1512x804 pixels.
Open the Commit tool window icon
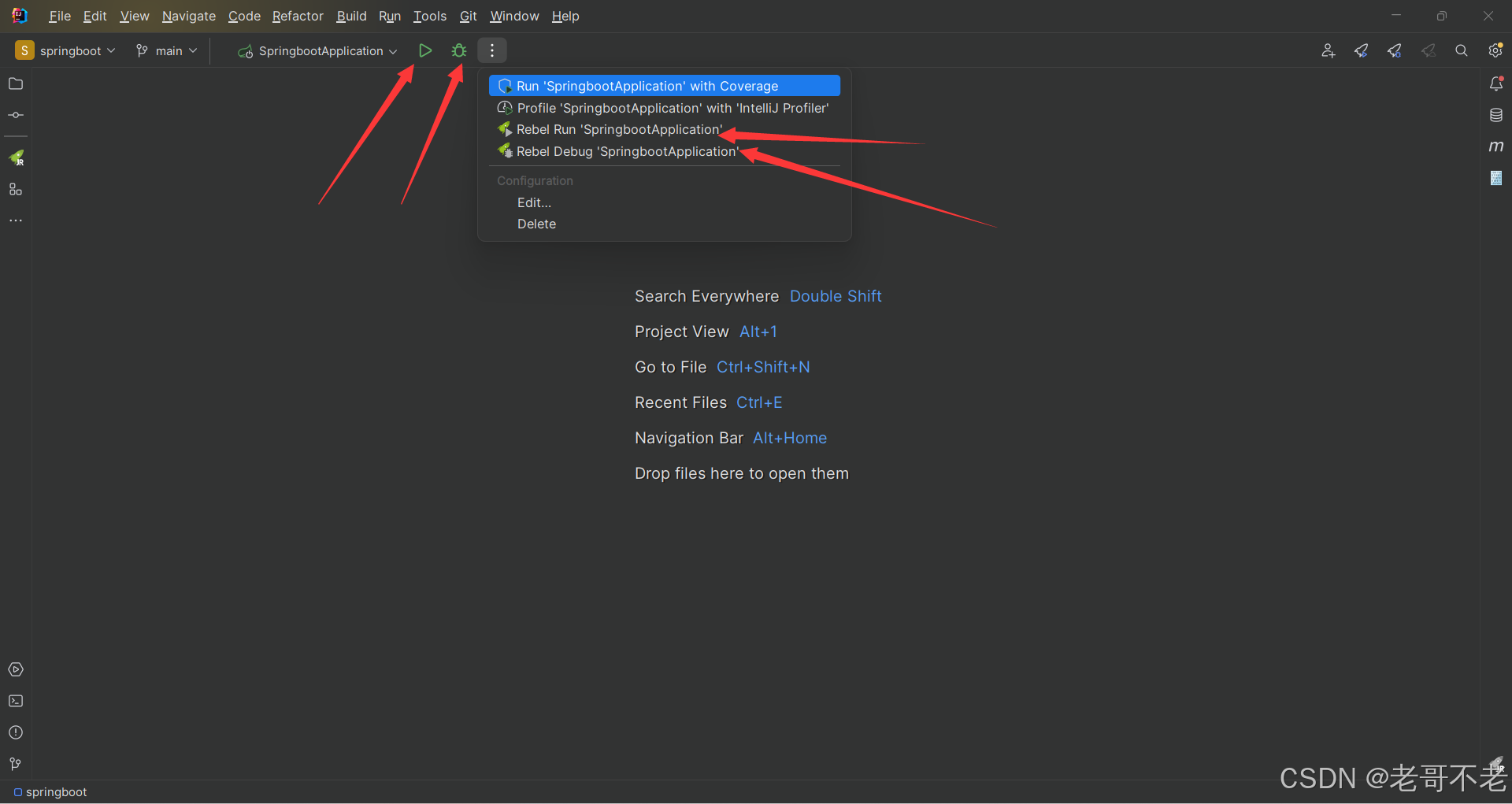(16, 115)
